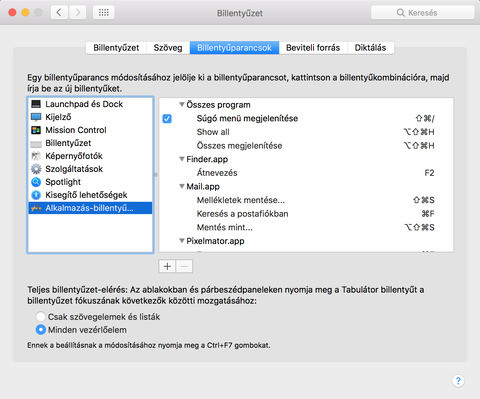Screen dimensions: 480x399
Task: Select Kisegítő lehetőségek category
Action: pyautogui.click(x=90, y=195)
